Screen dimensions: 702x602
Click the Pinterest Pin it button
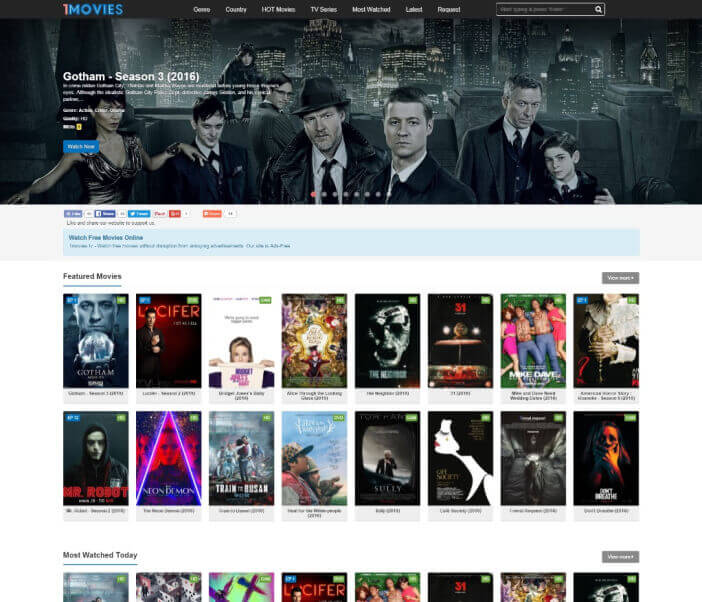click(160, 214)
